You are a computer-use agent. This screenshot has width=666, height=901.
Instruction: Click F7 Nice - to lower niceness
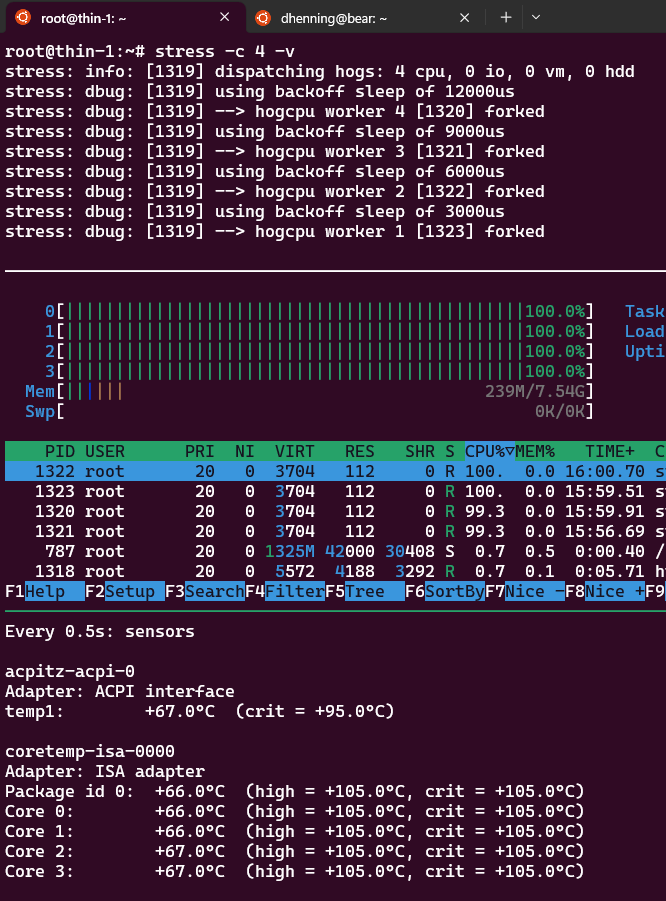pos(525,591)
